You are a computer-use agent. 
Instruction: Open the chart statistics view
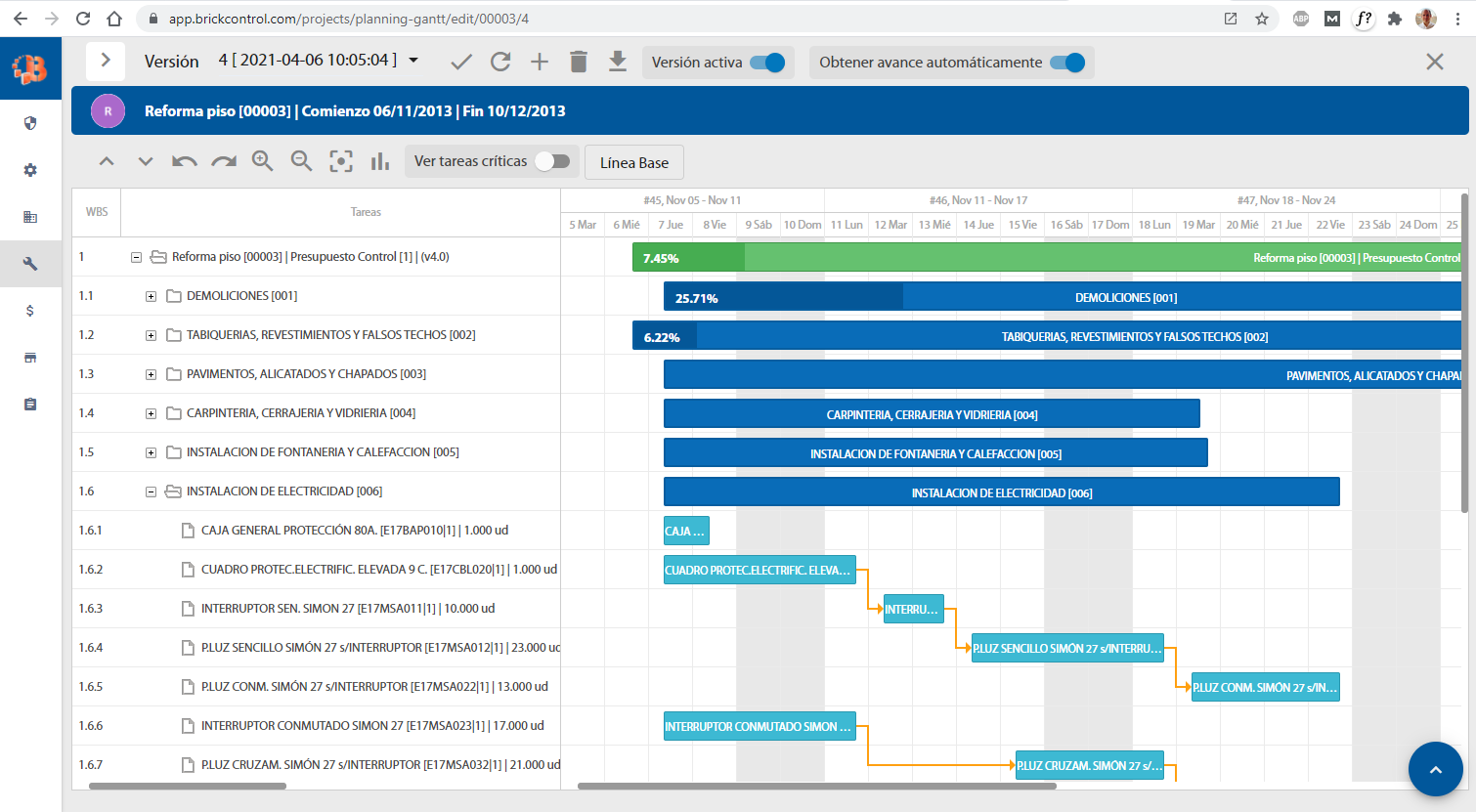coord(379,161)
